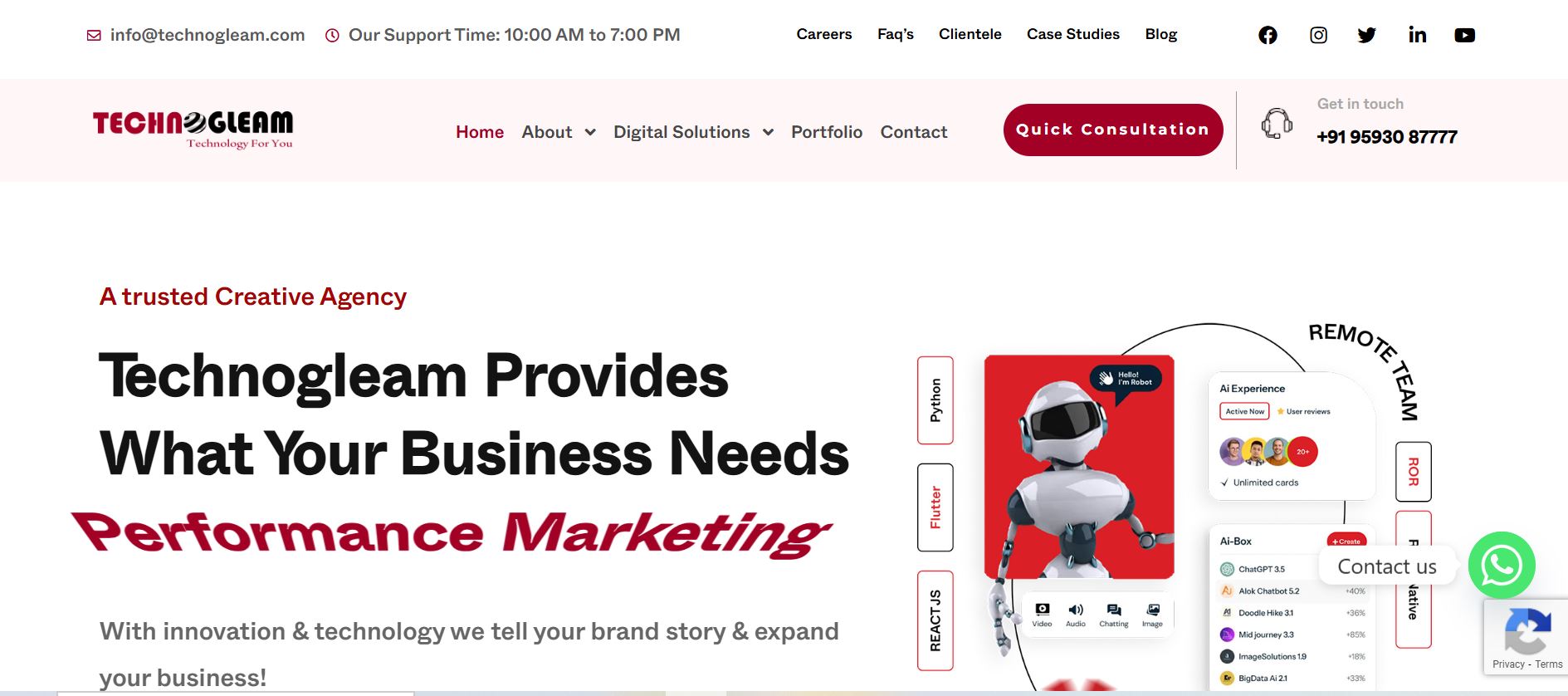
Task: Open the Digital Solutions menu
Action: coord(681,132)
